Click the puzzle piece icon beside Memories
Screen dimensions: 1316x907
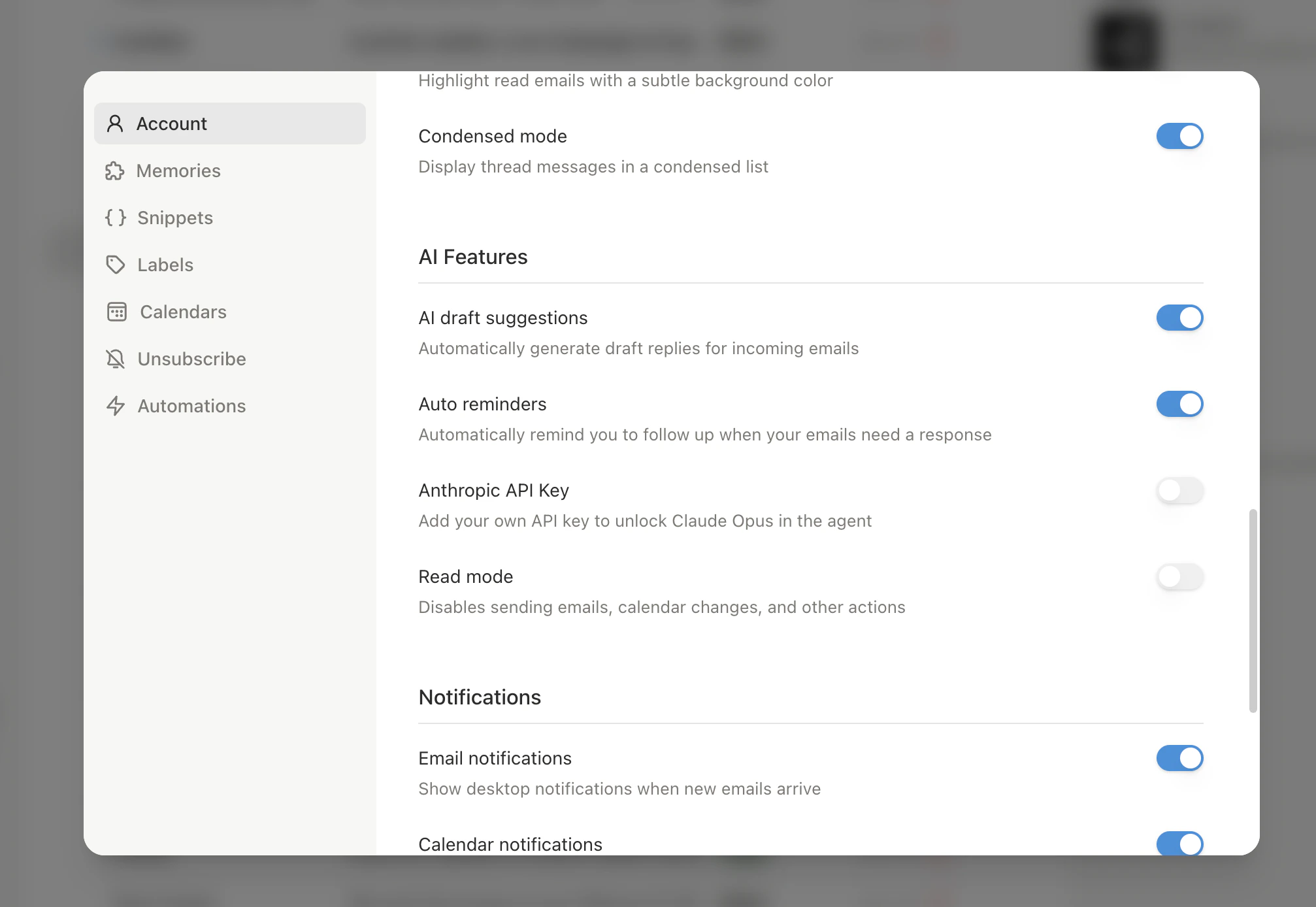(116, 171)
